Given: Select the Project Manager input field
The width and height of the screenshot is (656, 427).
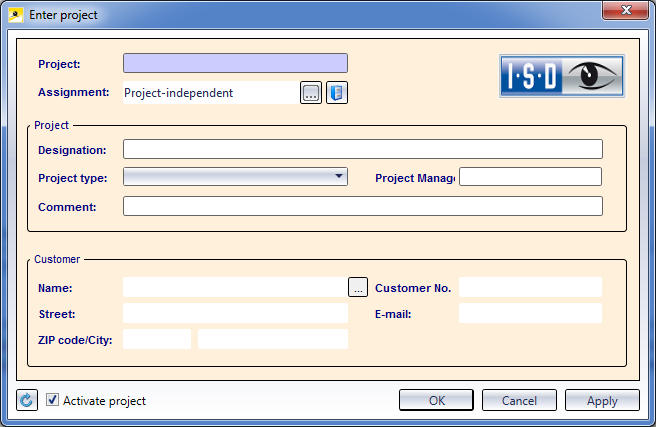Looking at the screenshot, I should (530, 177).
